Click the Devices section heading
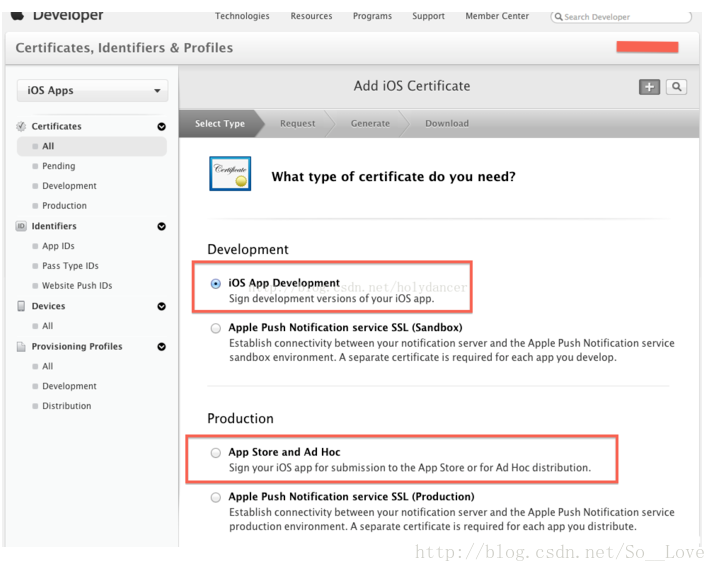Screen dimensions: 716x572 (x=48, y=306)
